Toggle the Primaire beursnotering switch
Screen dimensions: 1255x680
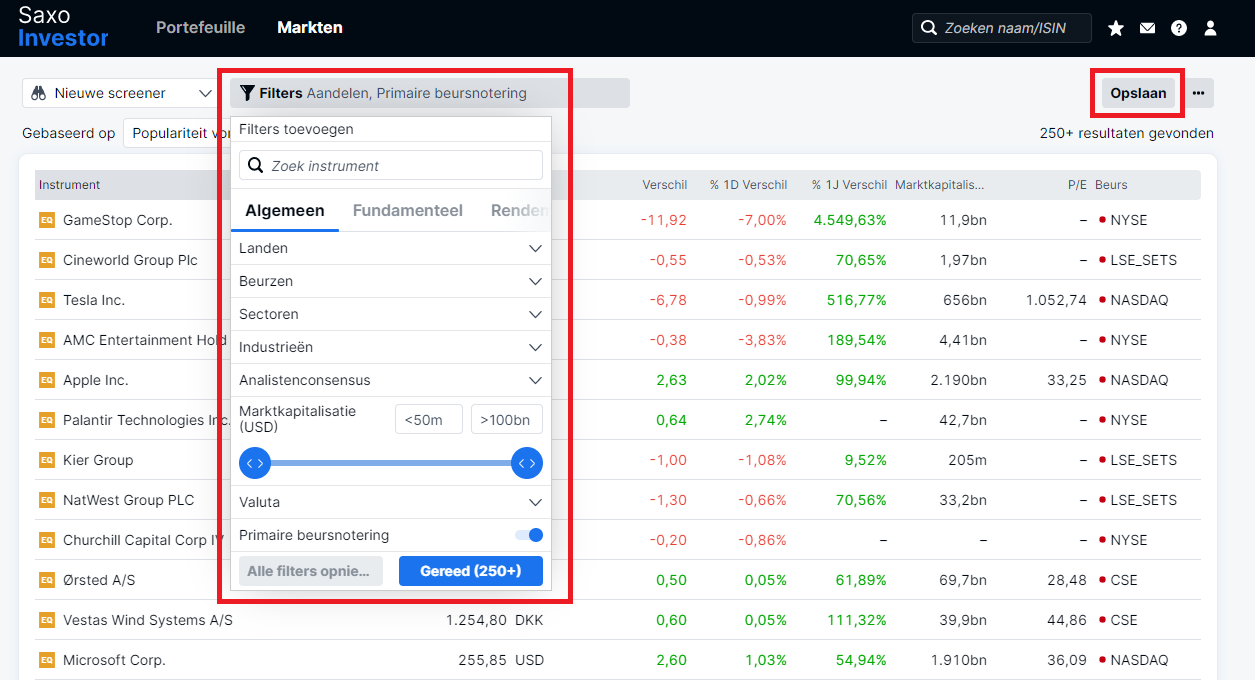[529, 535]
